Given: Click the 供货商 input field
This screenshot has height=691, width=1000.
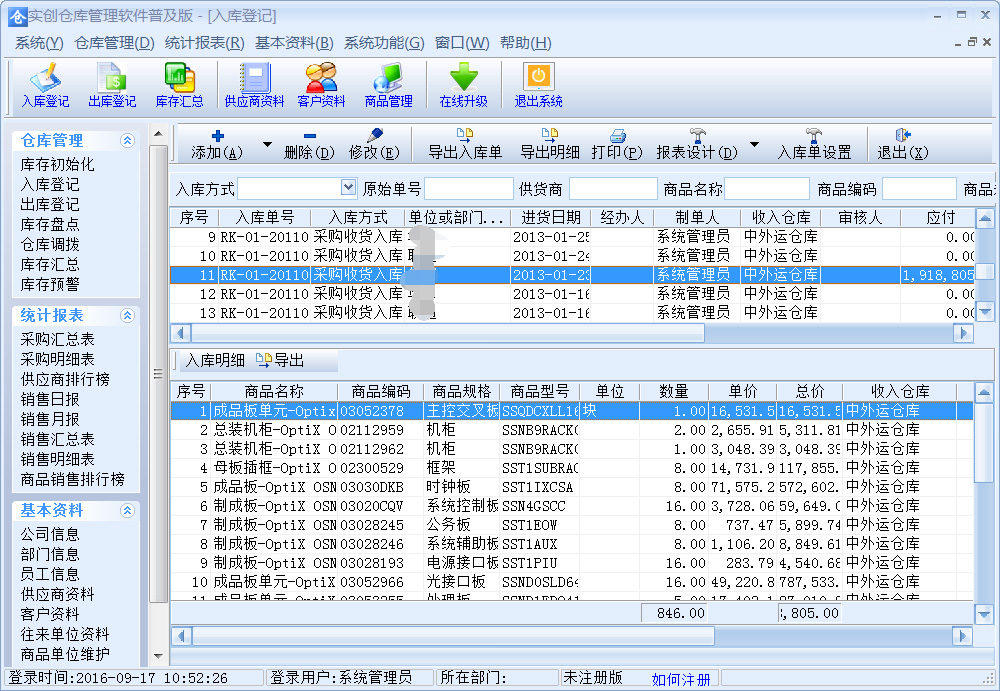Looking at the screenshot, I should pyautogui.click(x=613, y=188).
